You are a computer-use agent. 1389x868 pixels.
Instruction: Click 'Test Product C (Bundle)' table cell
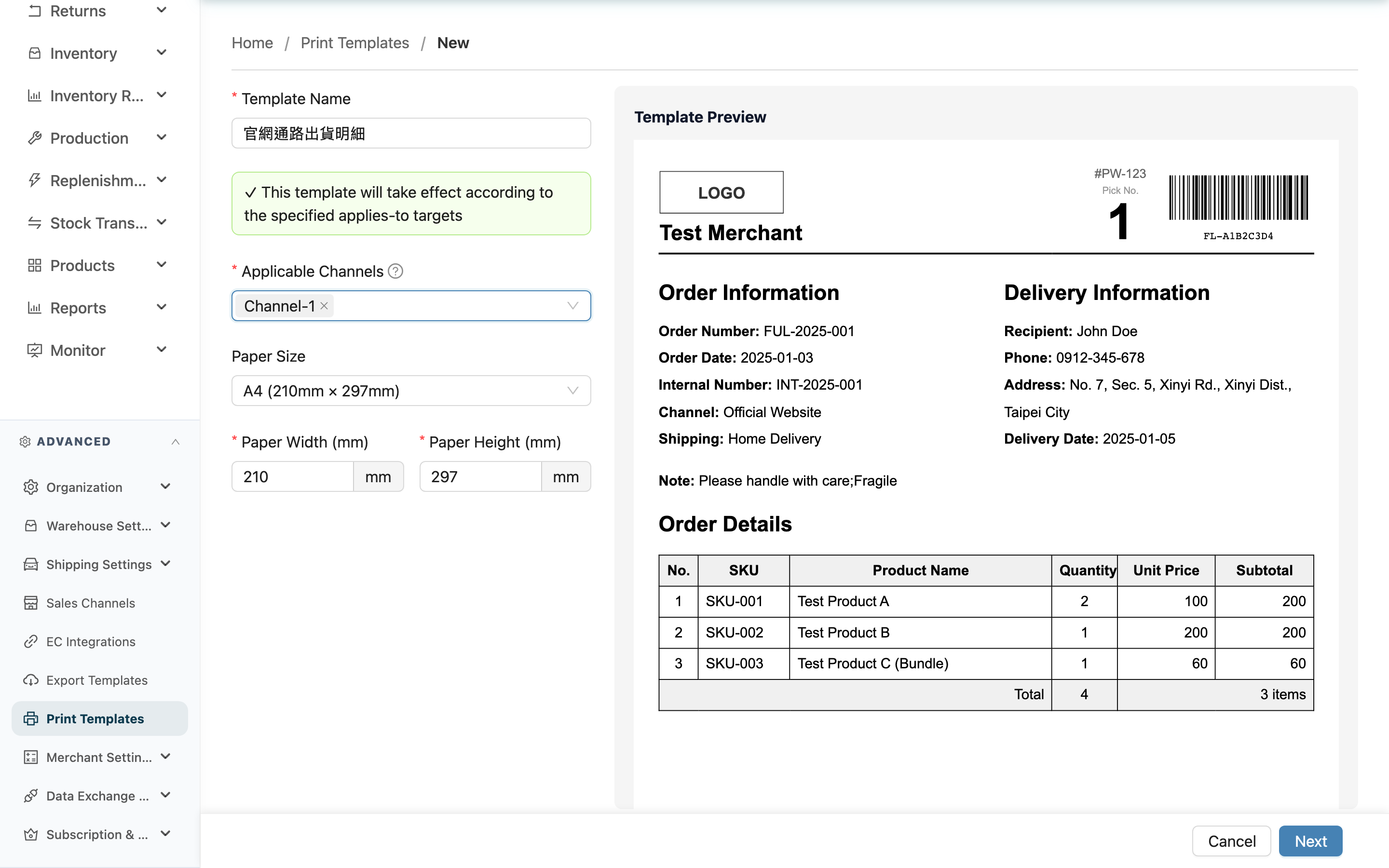tap(920, 664)
